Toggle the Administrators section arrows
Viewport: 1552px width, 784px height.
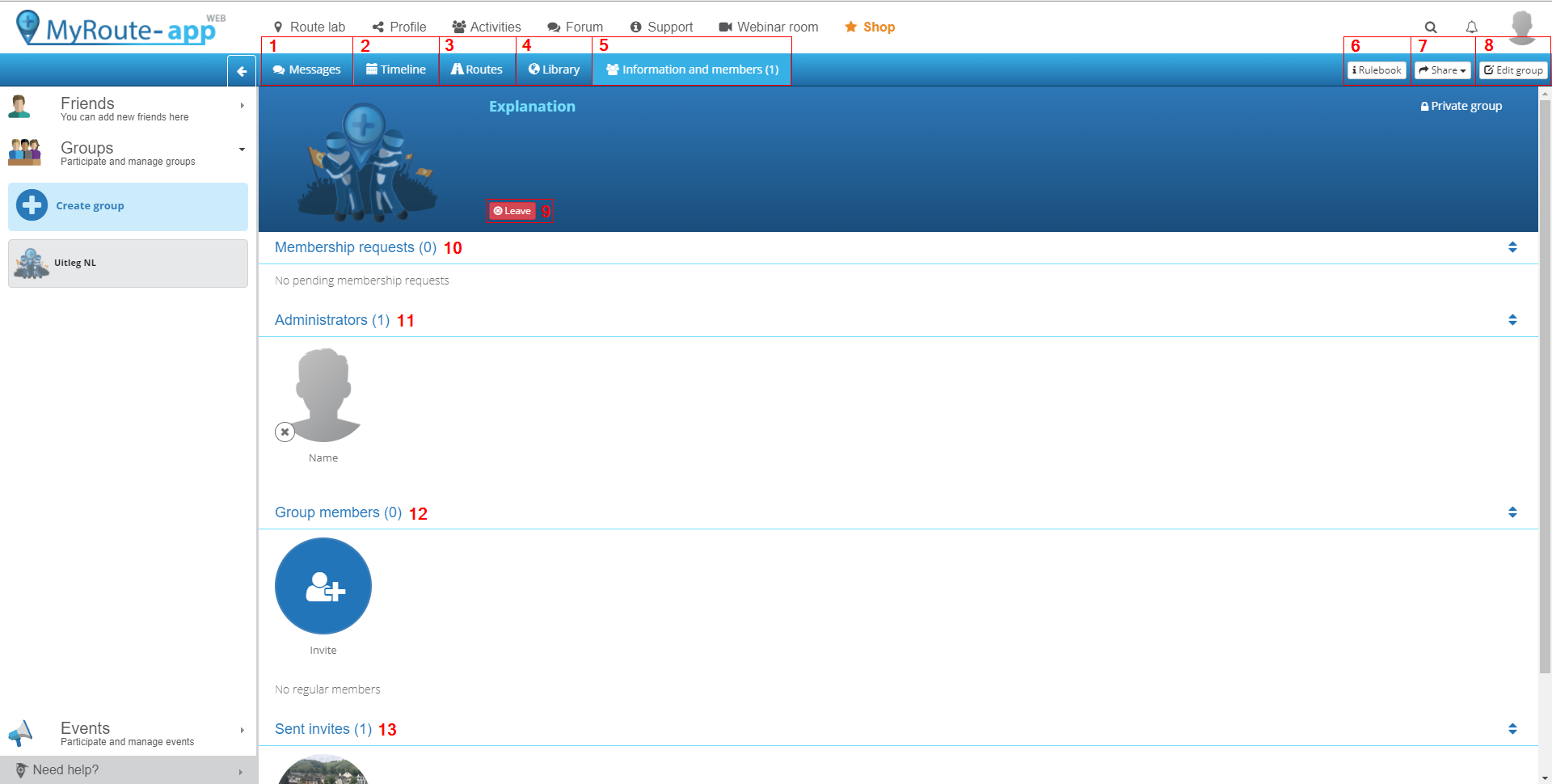pyautogui.click(x=1512, y=320)
